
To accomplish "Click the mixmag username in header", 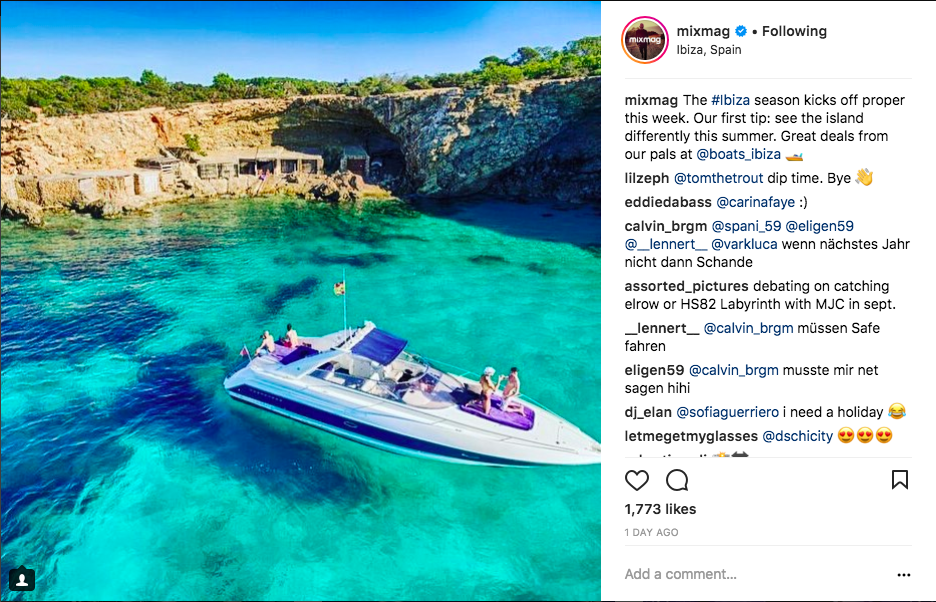I will coord(703,31).
